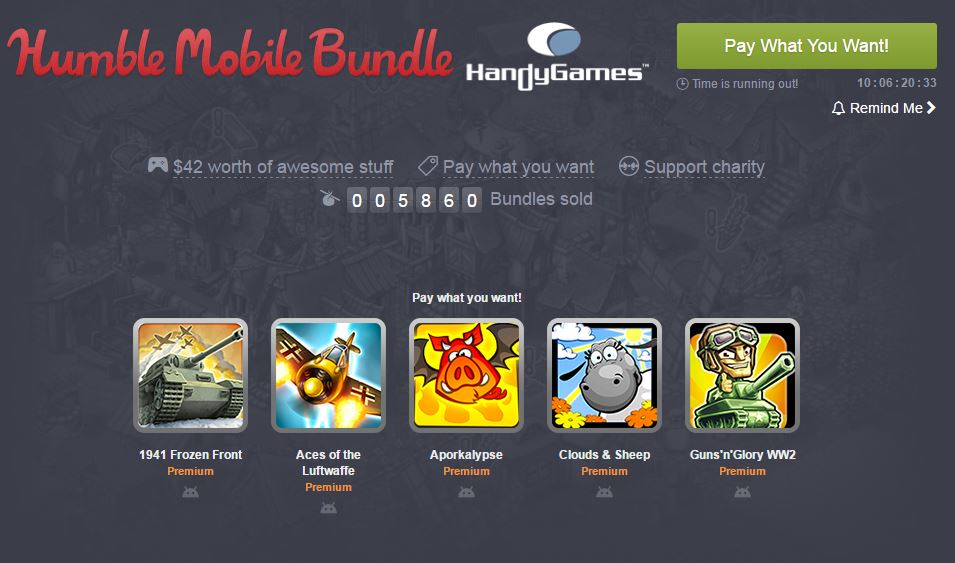
Task: Click the Android icon under Clouds & Sheep
Action: point(604,492)
